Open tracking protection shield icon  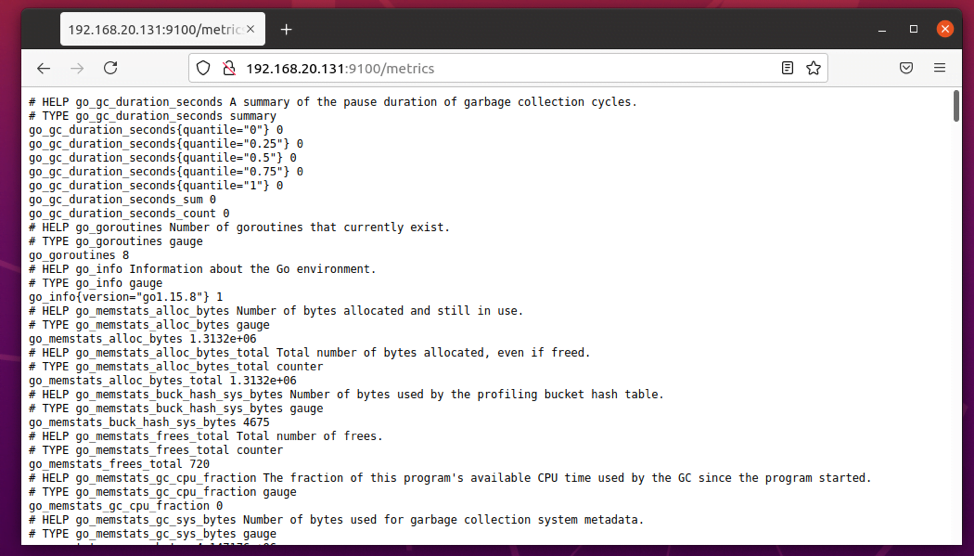coord(203,68)
